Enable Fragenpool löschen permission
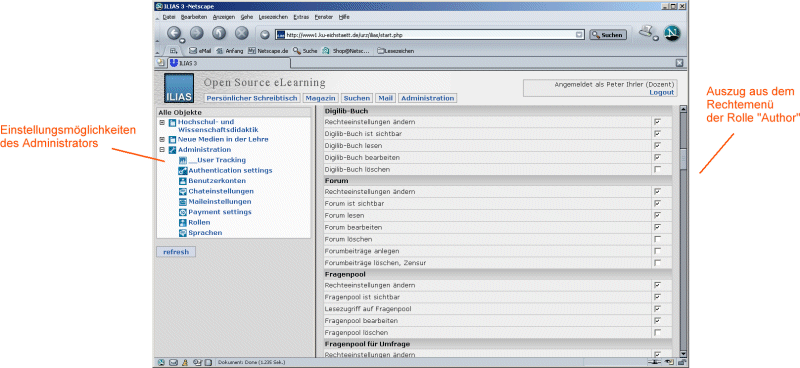 [x=658, y=332]
